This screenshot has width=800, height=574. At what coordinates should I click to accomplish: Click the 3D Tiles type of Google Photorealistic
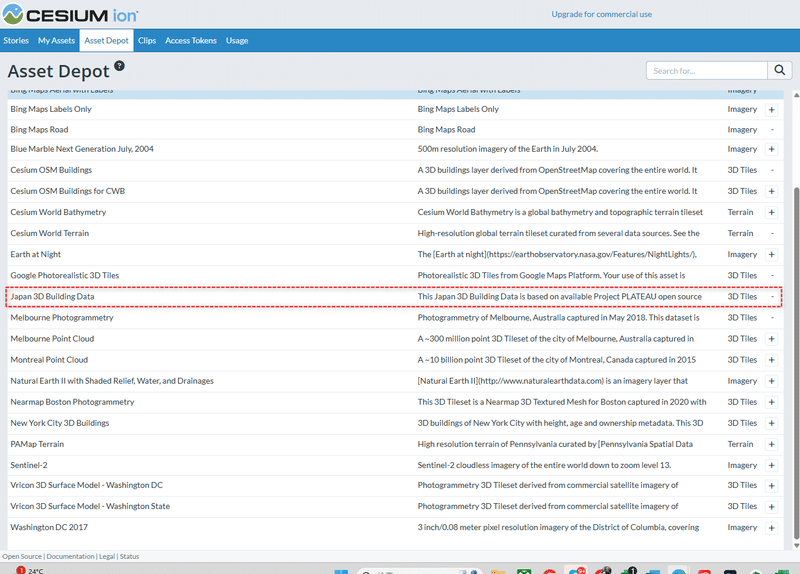pyautogui.click(x=742, y=276)
